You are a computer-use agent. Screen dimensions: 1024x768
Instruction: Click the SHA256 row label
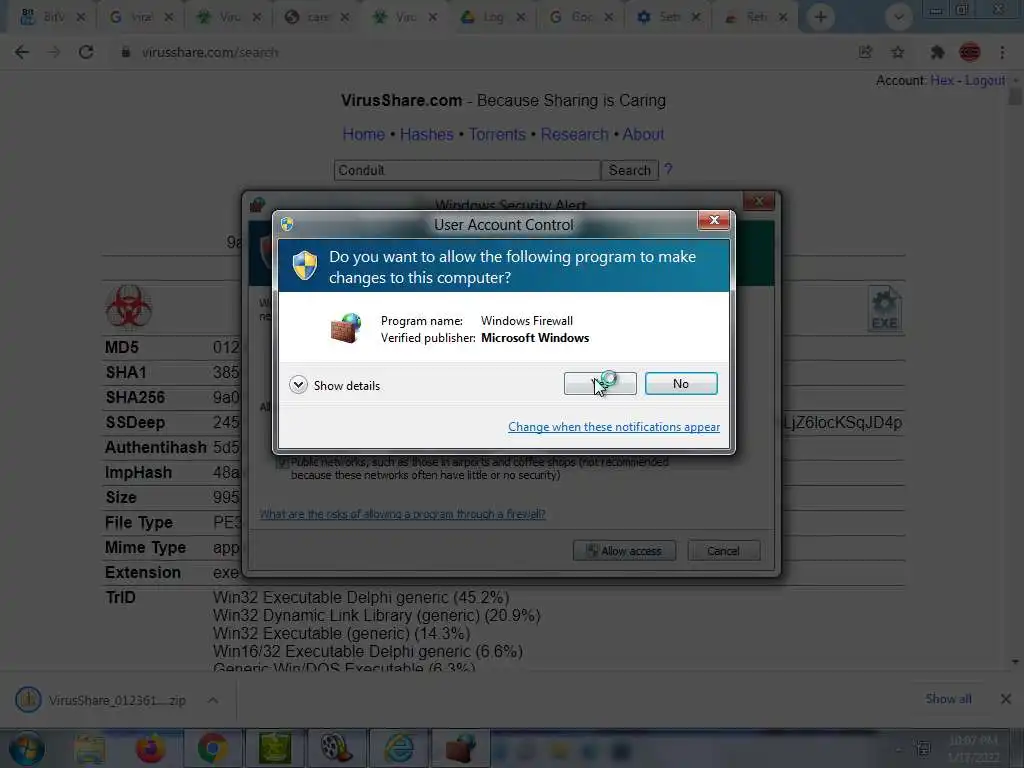tap(135, 398)
